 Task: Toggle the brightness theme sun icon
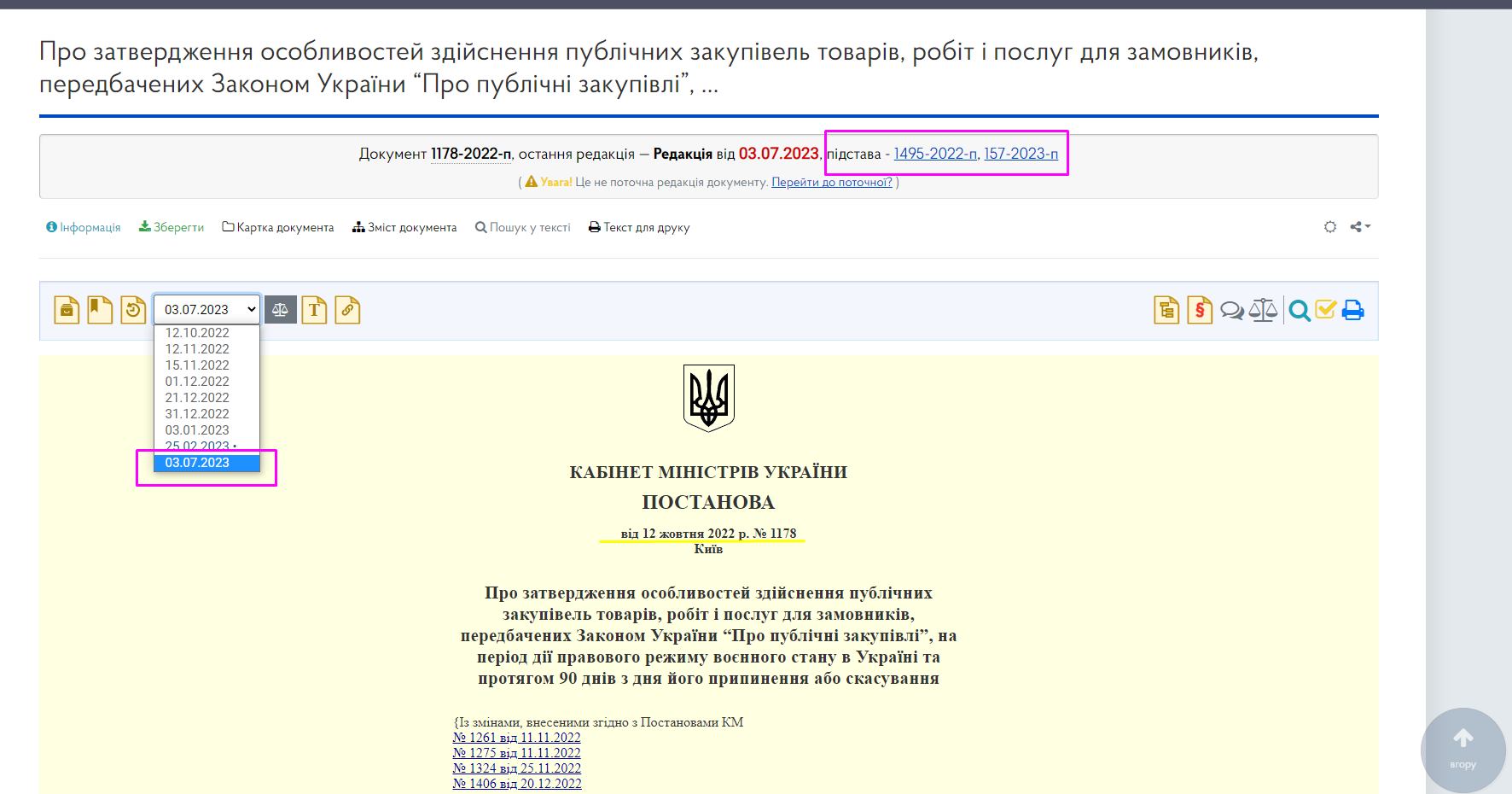(x=1330, y=227)
